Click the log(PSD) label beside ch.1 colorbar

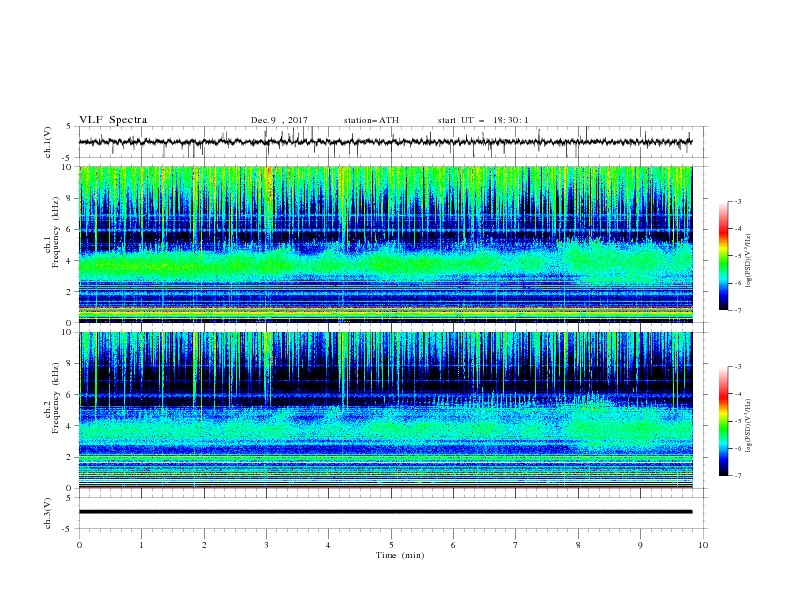pyautogui.click(x=749, y=261)
